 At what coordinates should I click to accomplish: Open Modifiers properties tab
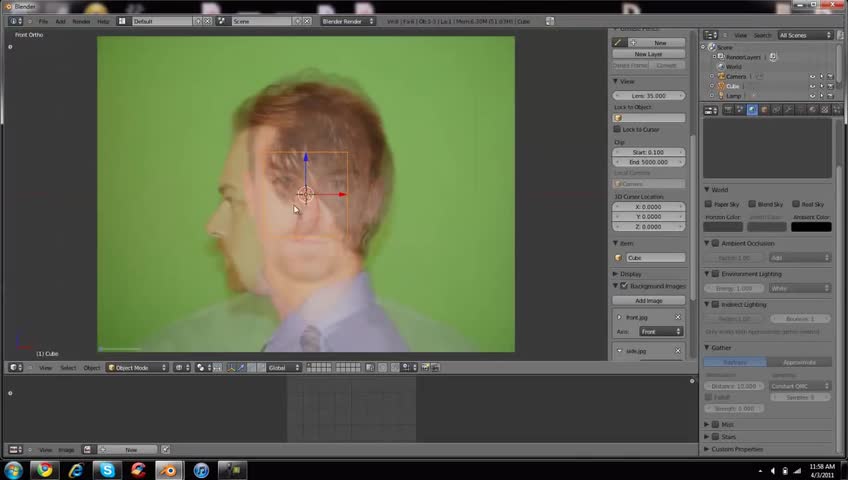[789, 110]
